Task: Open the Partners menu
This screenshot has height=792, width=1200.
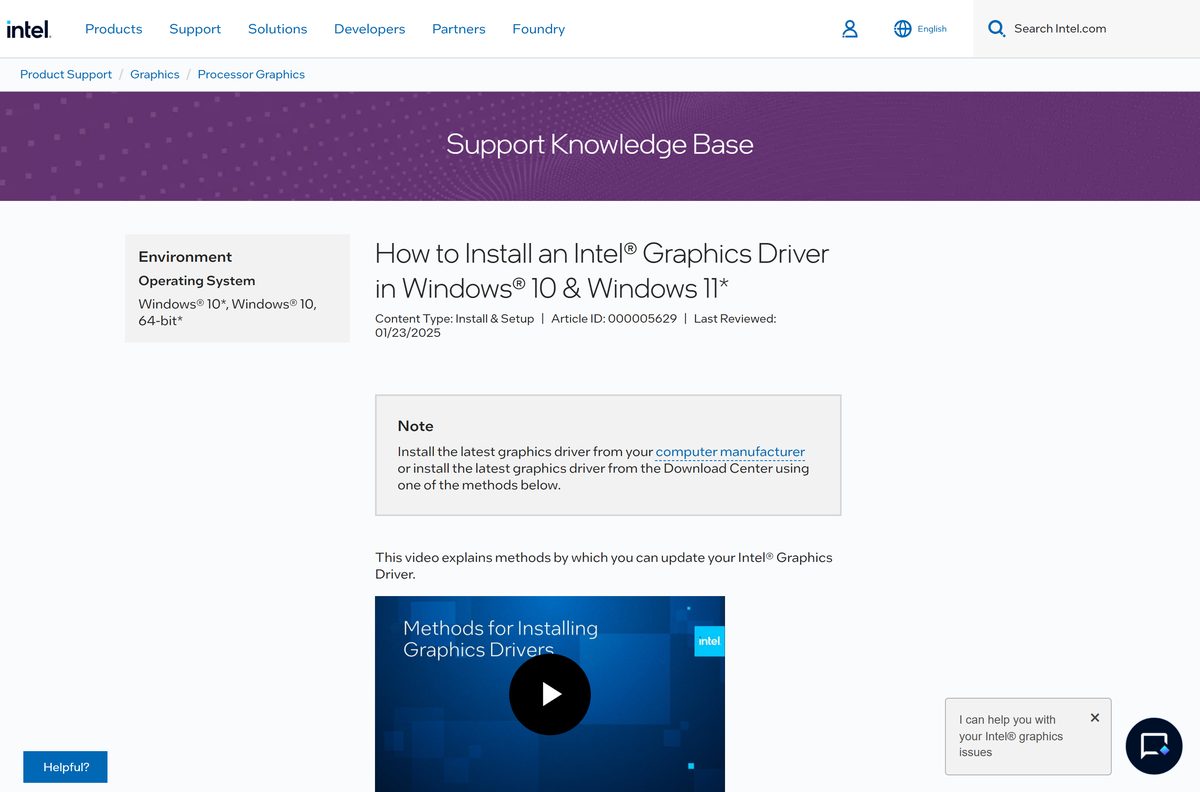Action: pos(459,29)
